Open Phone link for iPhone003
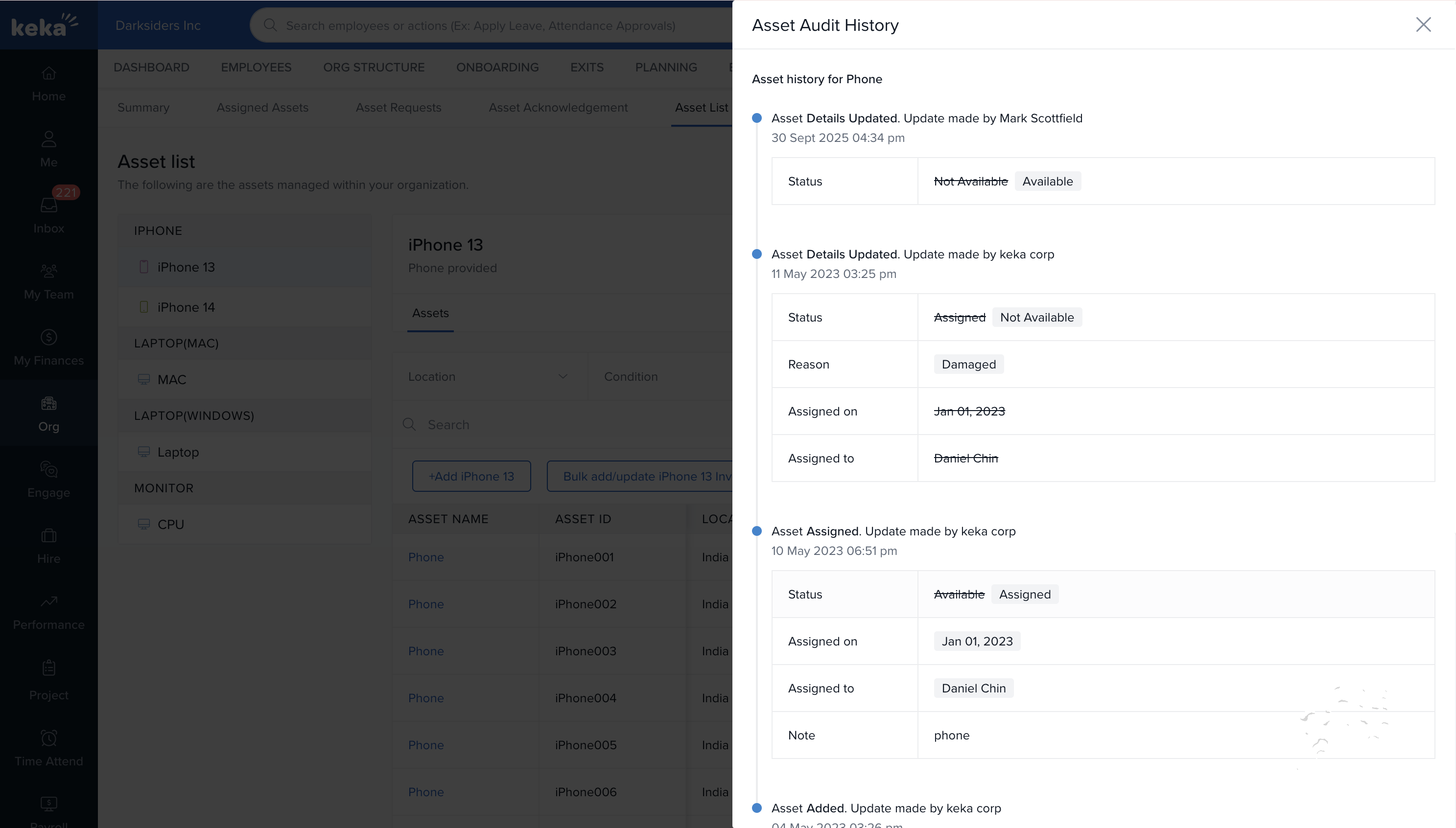The width and height of the screenshot is (1456, 828). click(425, 651)
